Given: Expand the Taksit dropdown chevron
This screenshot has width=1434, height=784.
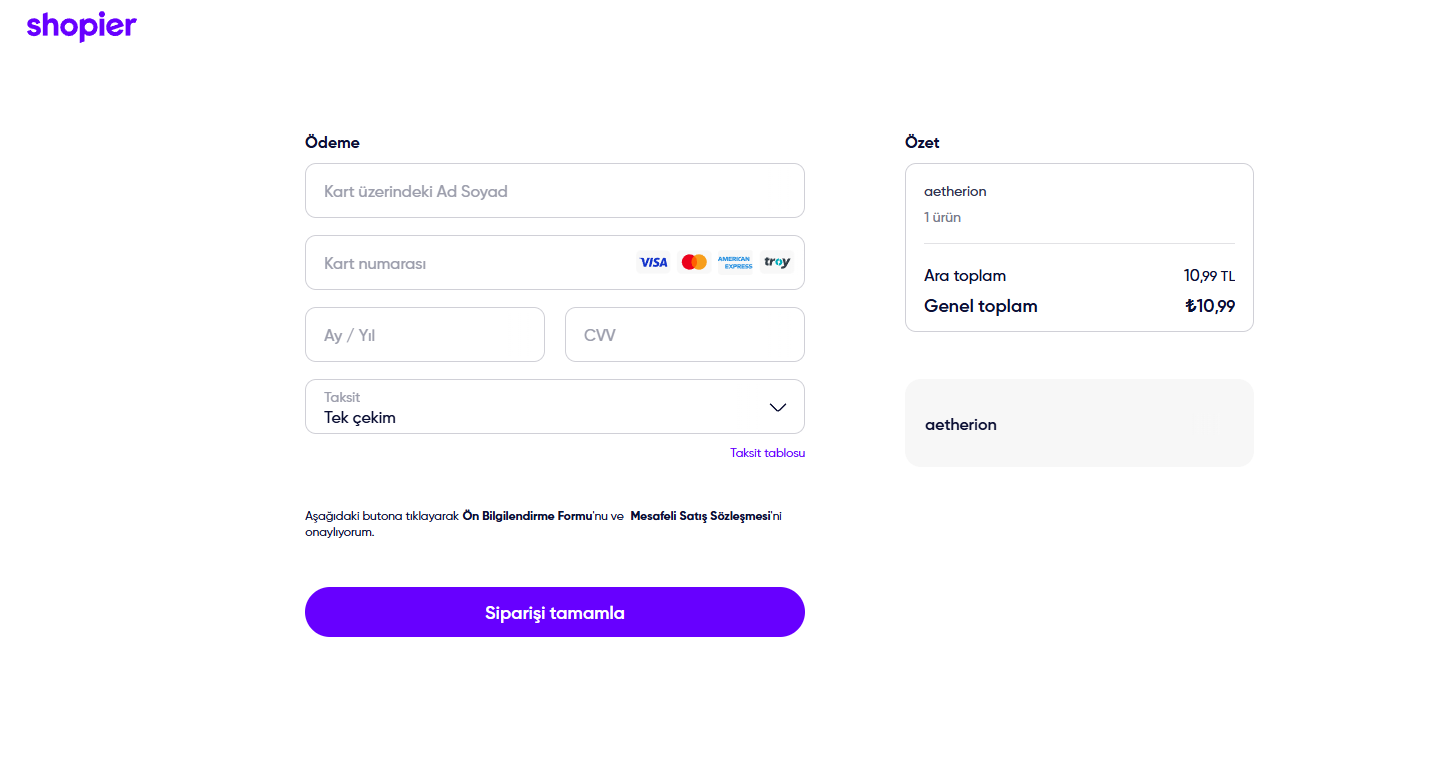Looking at the screenshot, I should tap(778, 407).
